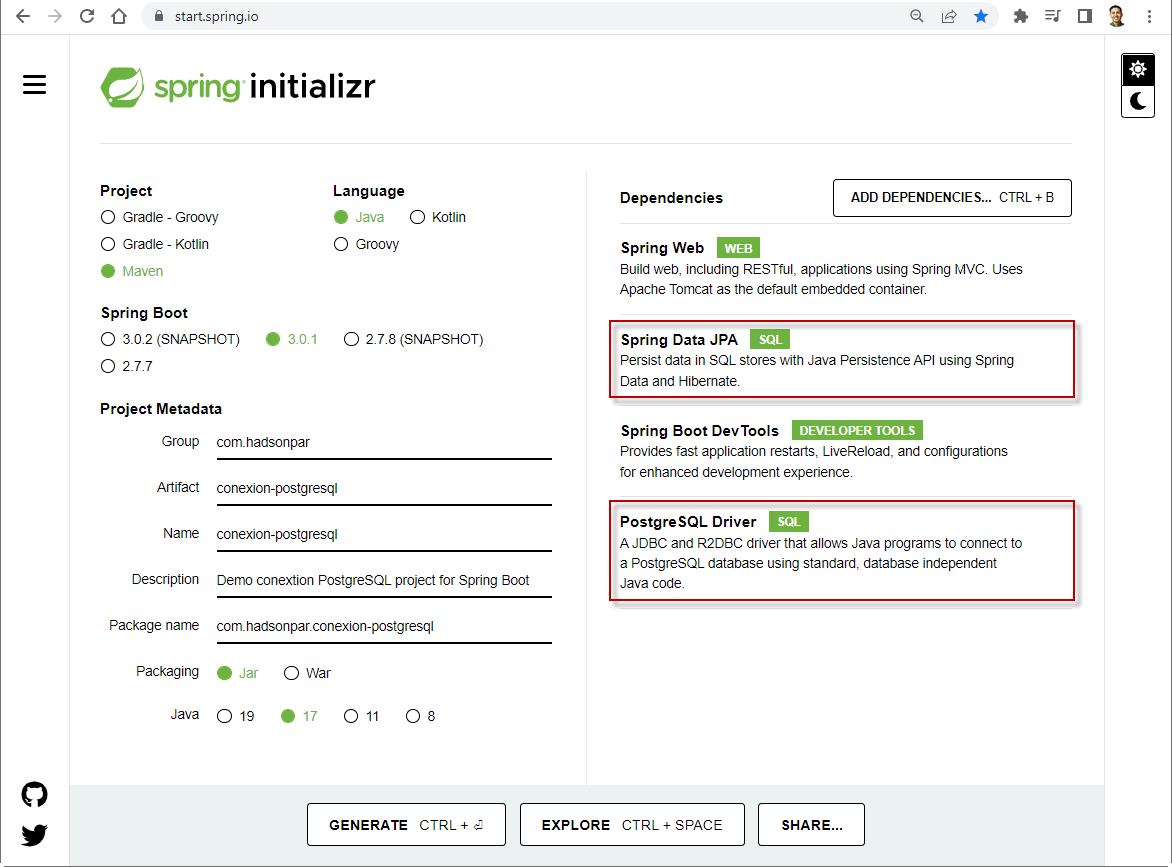This screenshot has height=867, width=1172.
Task: Click the EXPLORE button
Action: click(x=632, y=824)
